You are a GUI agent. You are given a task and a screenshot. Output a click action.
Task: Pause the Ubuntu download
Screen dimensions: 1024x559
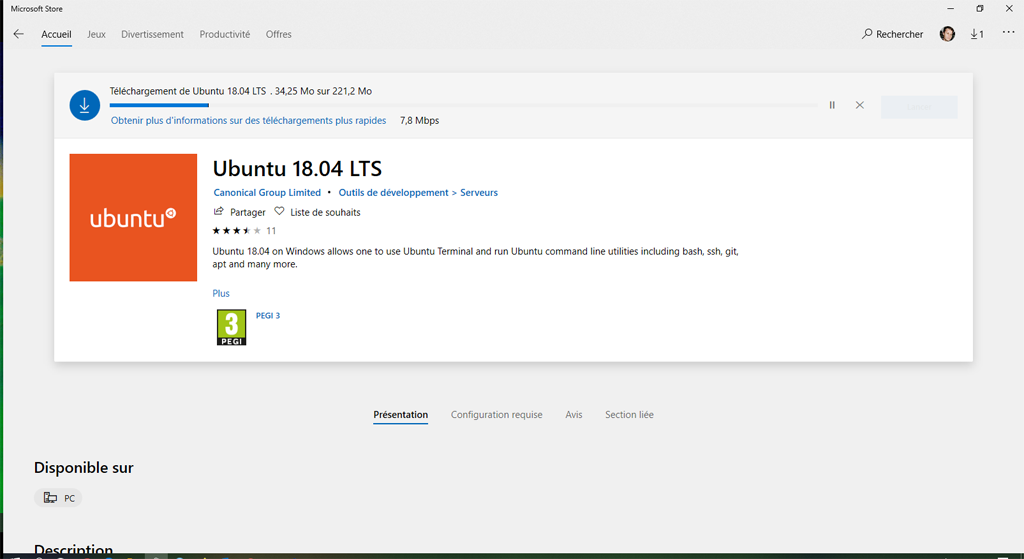[832, 105]
